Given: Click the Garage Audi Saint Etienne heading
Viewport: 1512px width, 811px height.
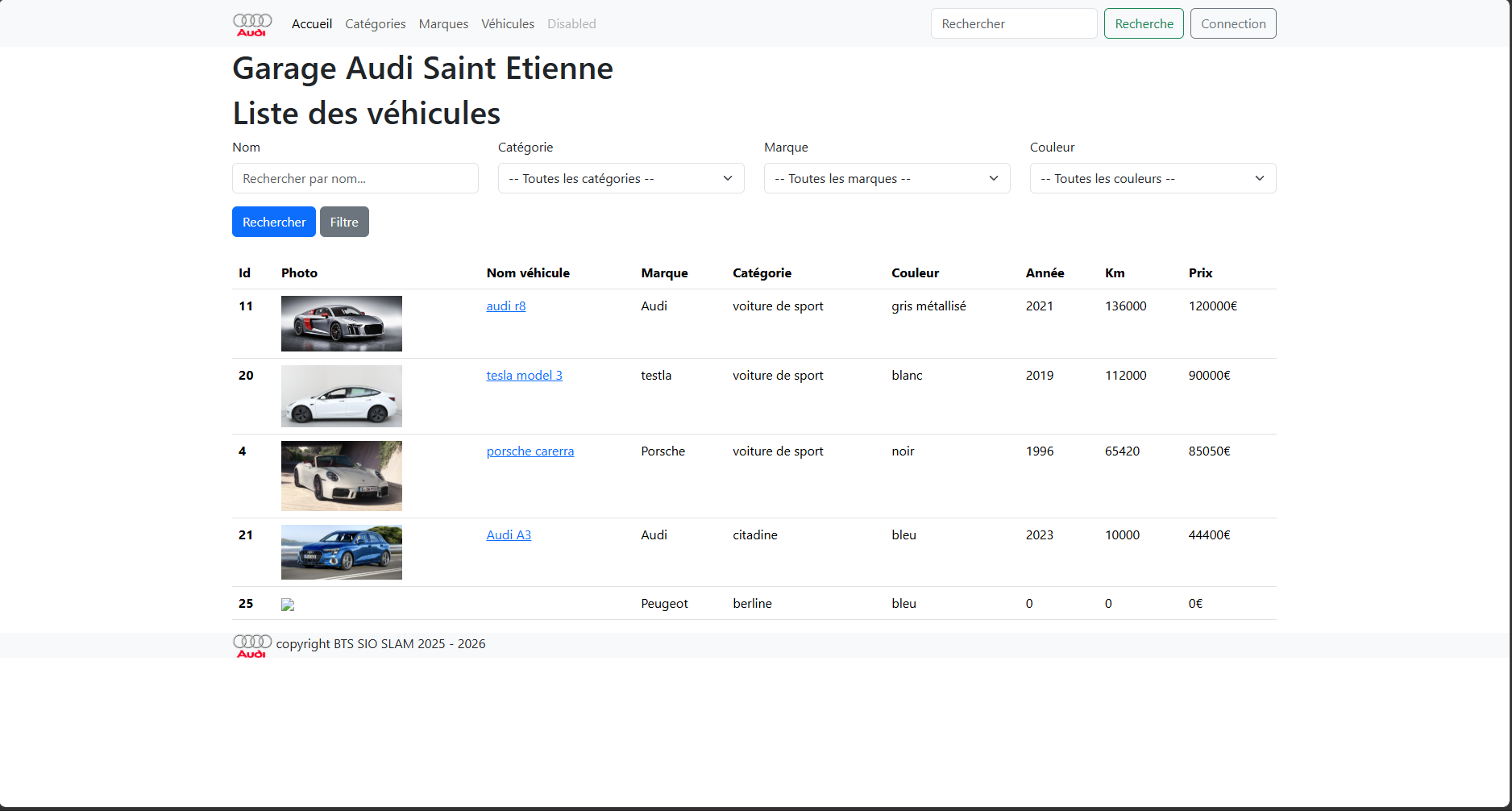Looking at the screenshot, I should coord(422,69).
